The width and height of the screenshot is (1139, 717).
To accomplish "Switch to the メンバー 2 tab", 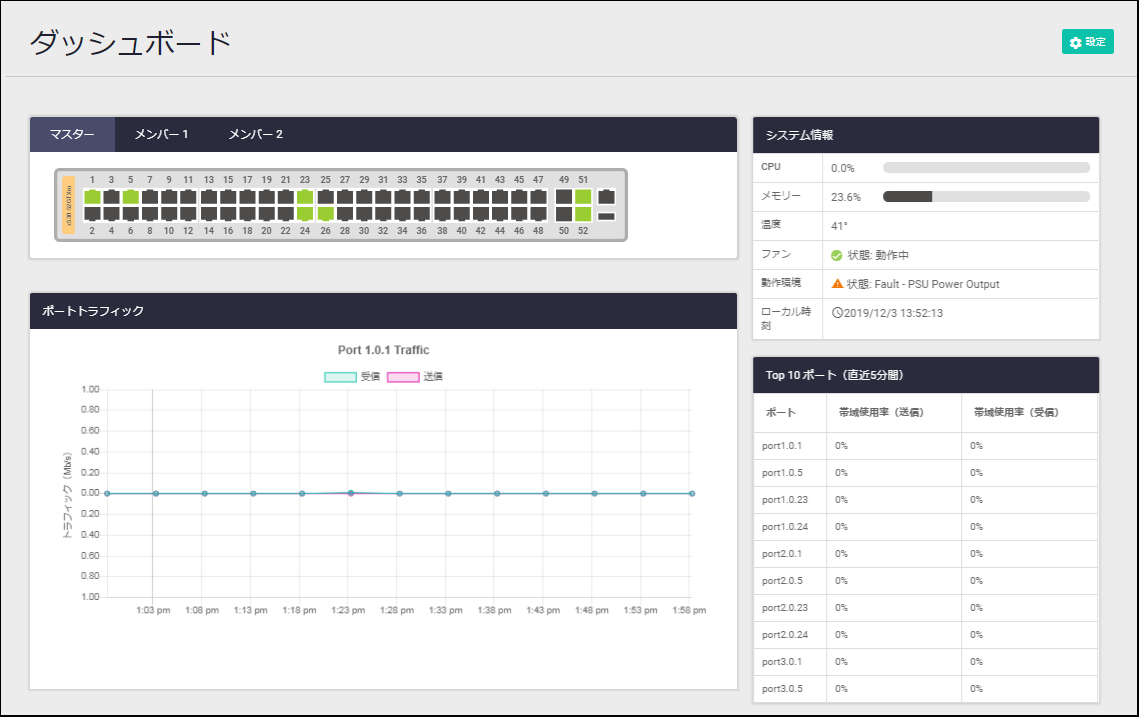I will [x=255, y=135].
